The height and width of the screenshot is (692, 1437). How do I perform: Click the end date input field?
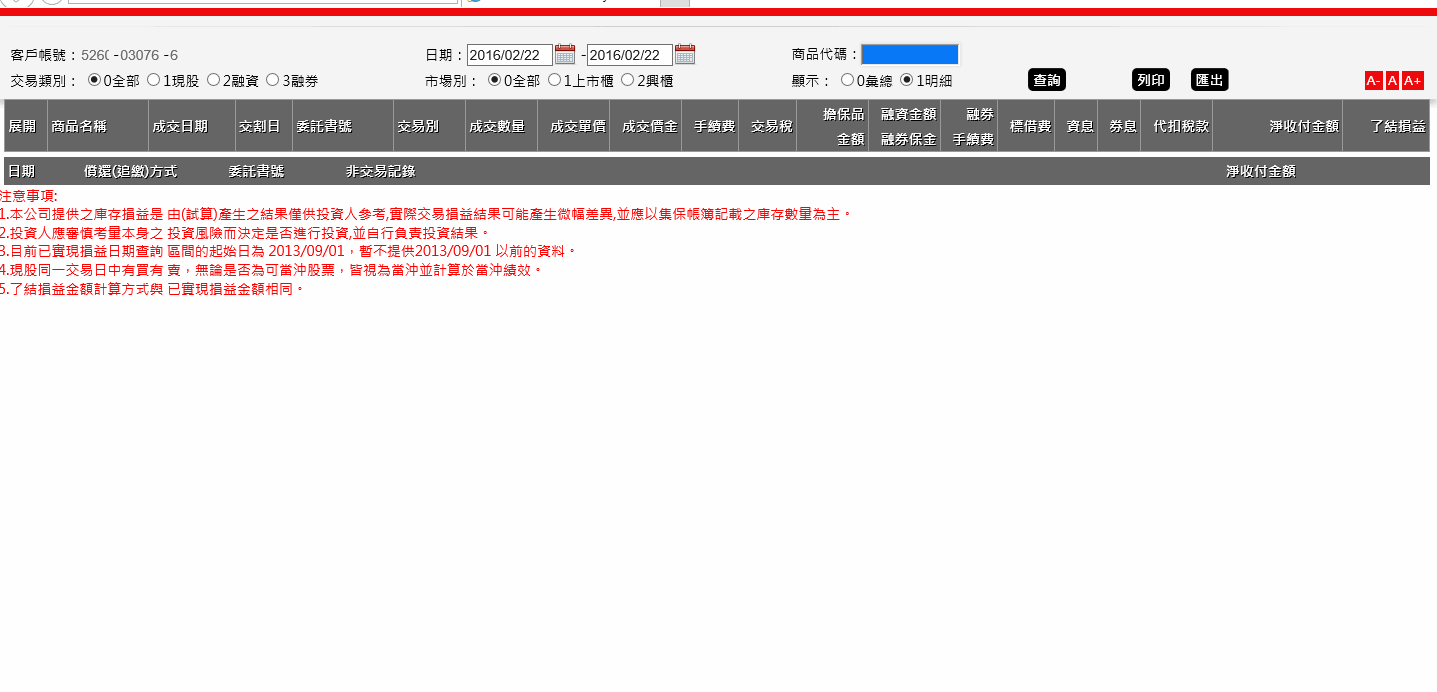pyautogui.click(x=629, y=55)
